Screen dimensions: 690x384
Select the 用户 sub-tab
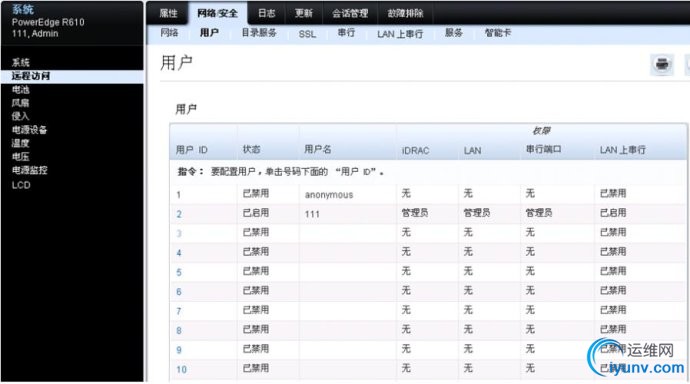point(209,33)
